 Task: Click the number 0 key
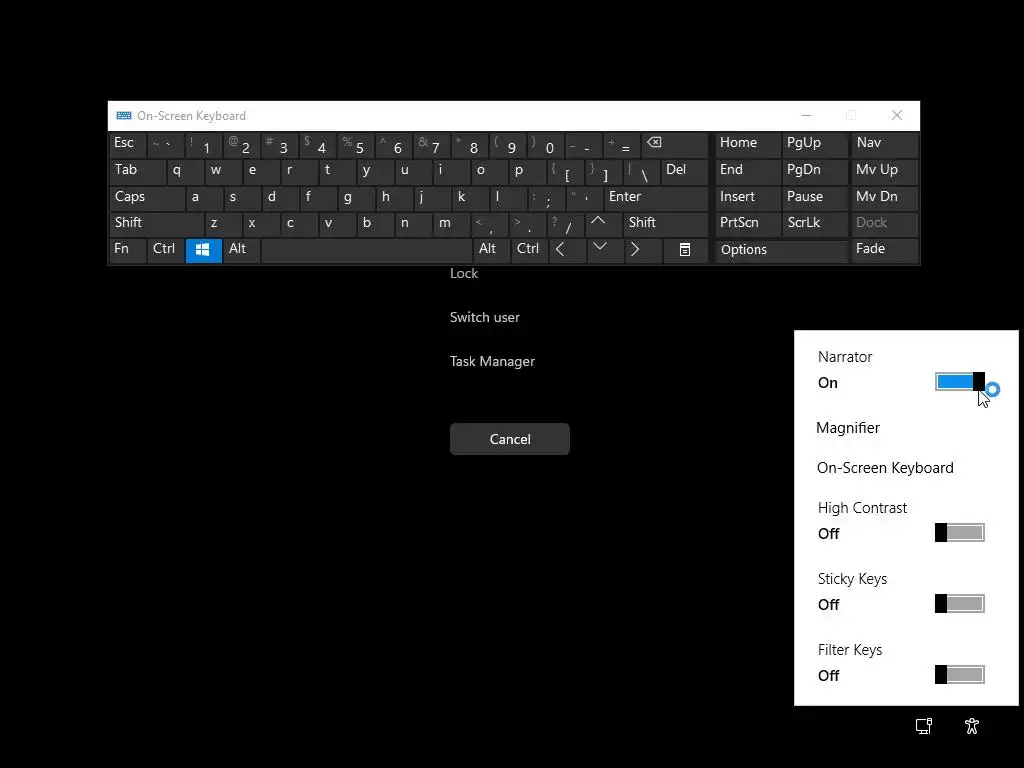point(546,144)
